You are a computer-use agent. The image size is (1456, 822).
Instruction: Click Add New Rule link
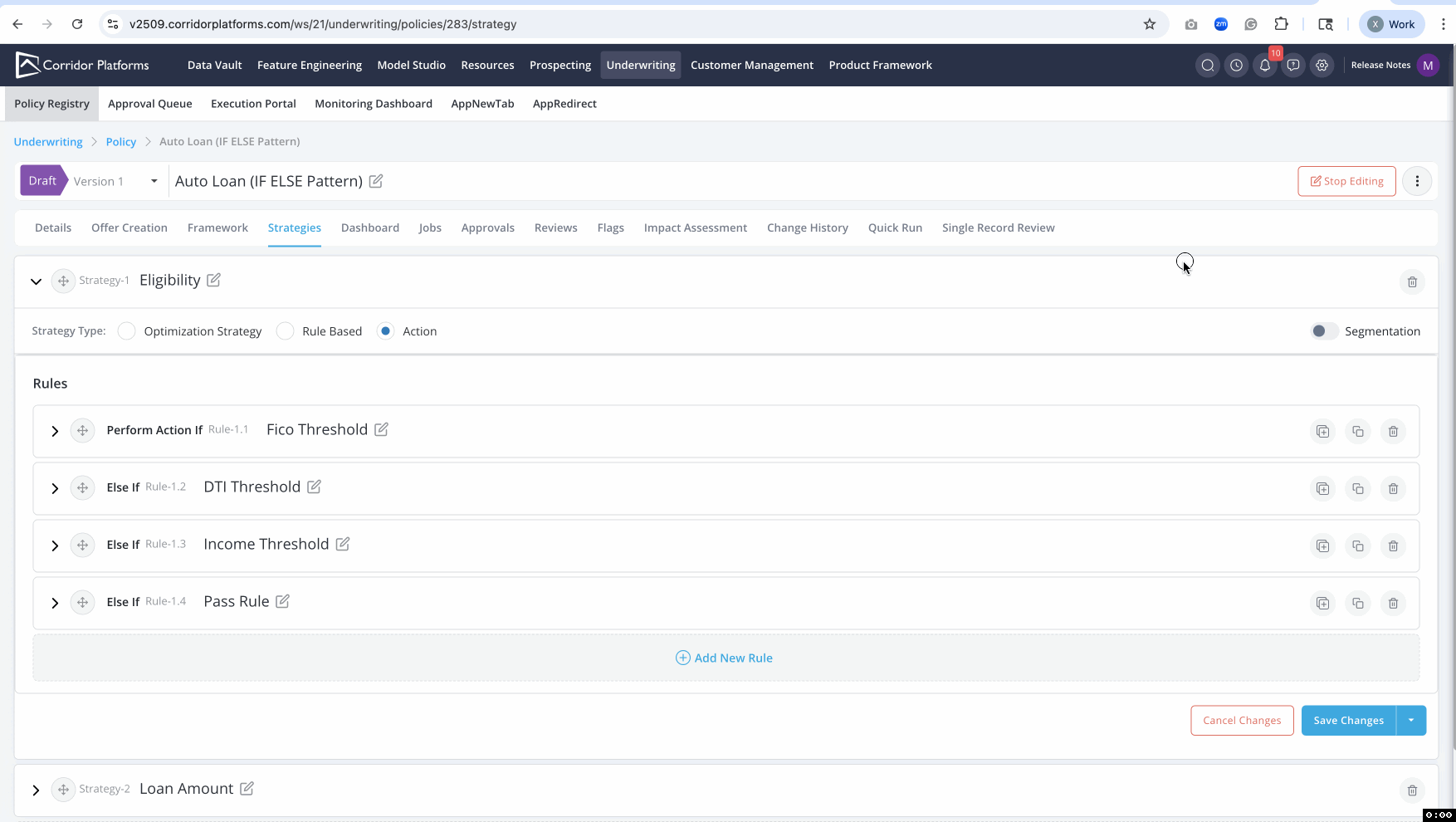(x=725, y=658)
